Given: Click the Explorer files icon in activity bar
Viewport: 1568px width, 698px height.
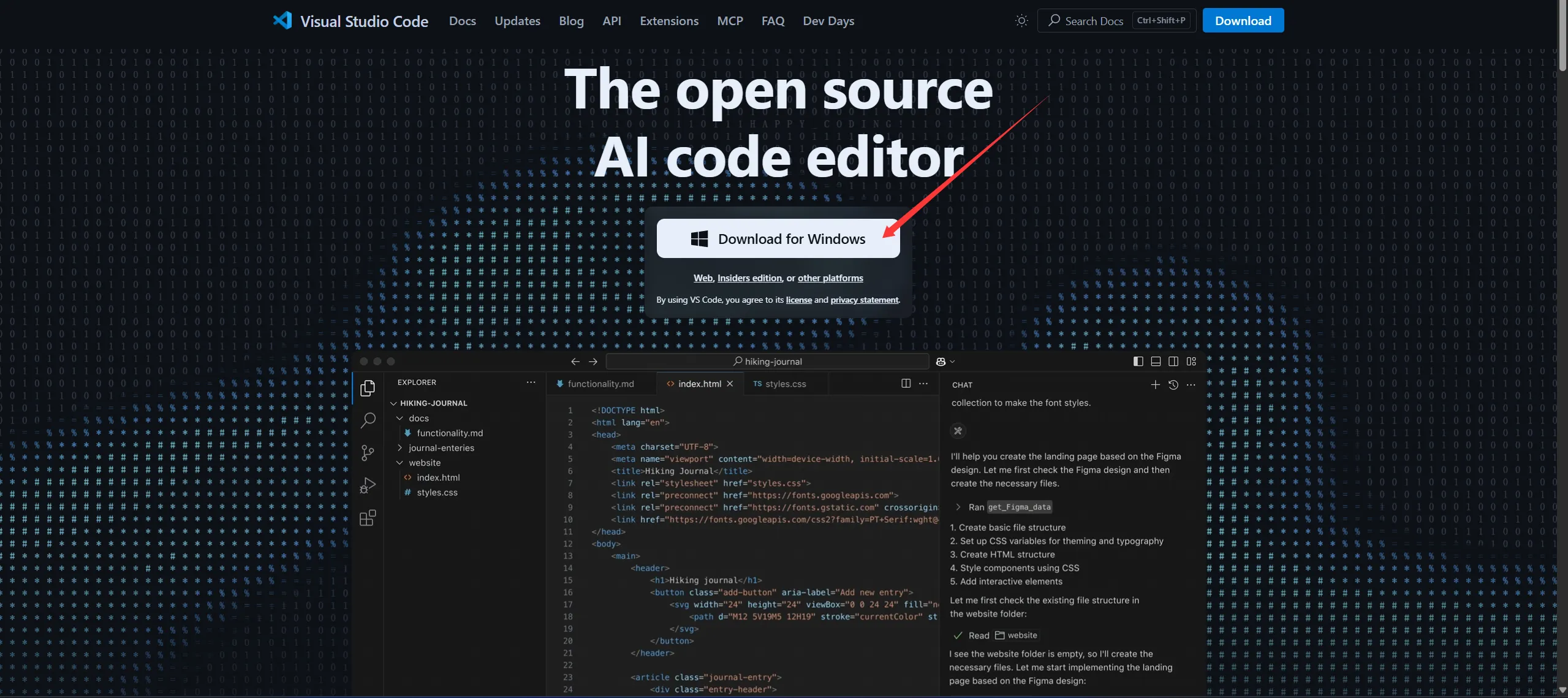Looking at the screenshot, I should click(368, 388).
